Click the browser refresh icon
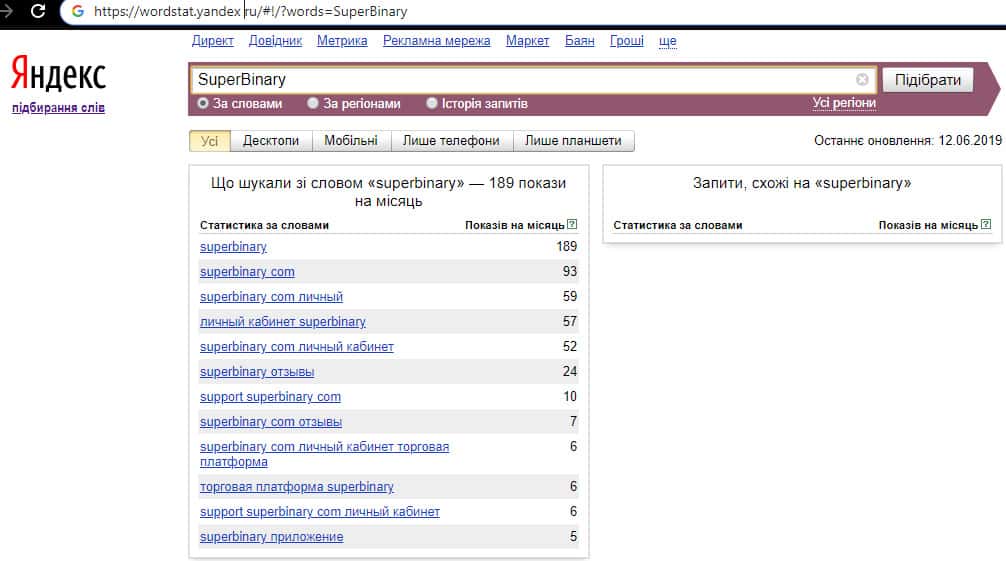The image size is (1006, 561). (37, 12)
